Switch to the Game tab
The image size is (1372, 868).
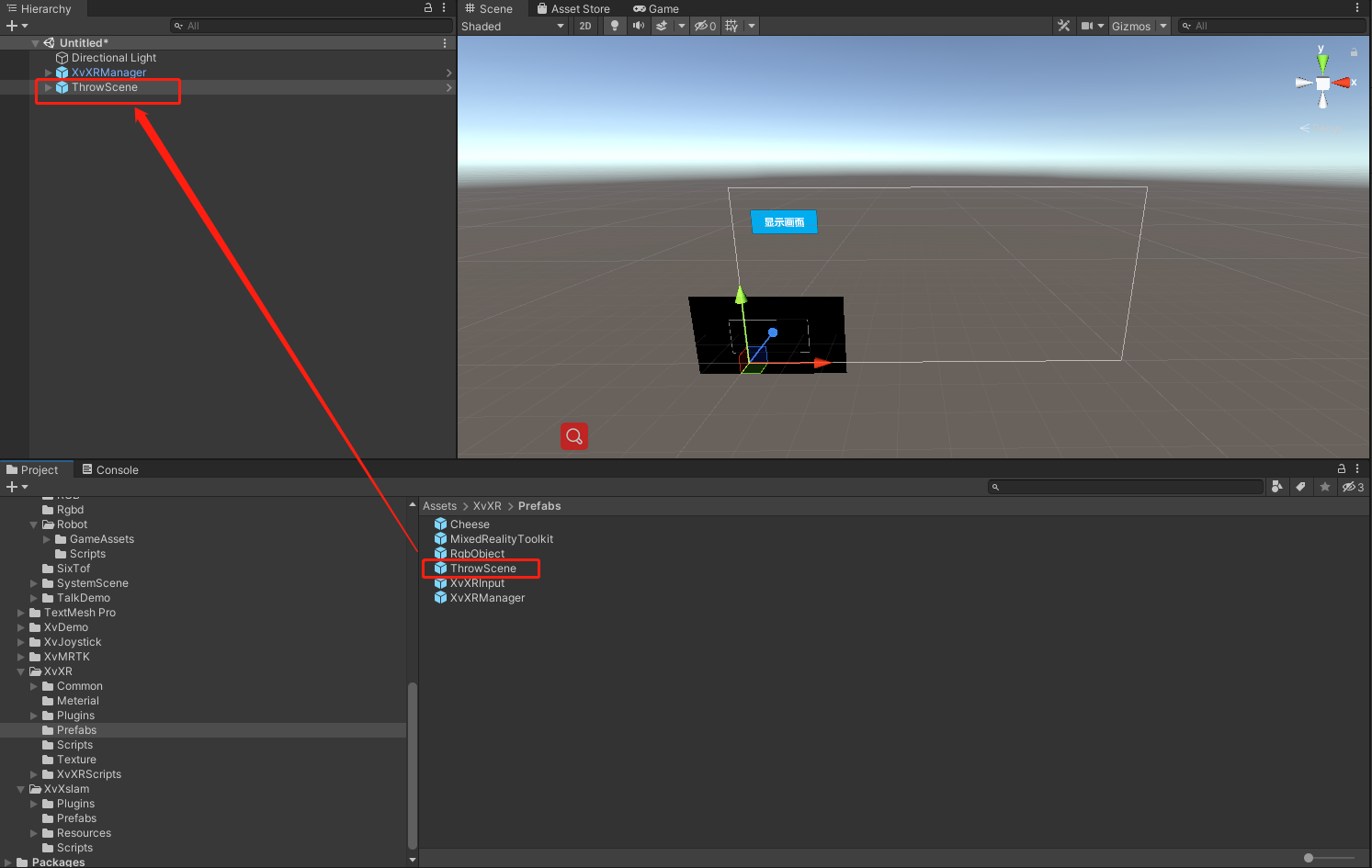(655, 8)
